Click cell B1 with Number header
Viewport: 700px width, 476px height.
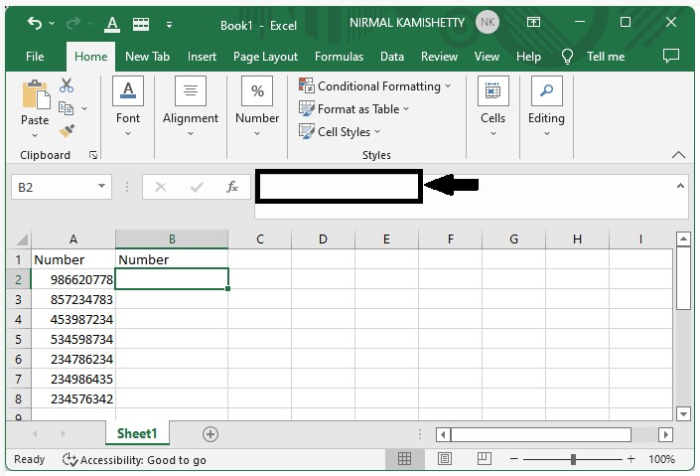pos(172,259)
